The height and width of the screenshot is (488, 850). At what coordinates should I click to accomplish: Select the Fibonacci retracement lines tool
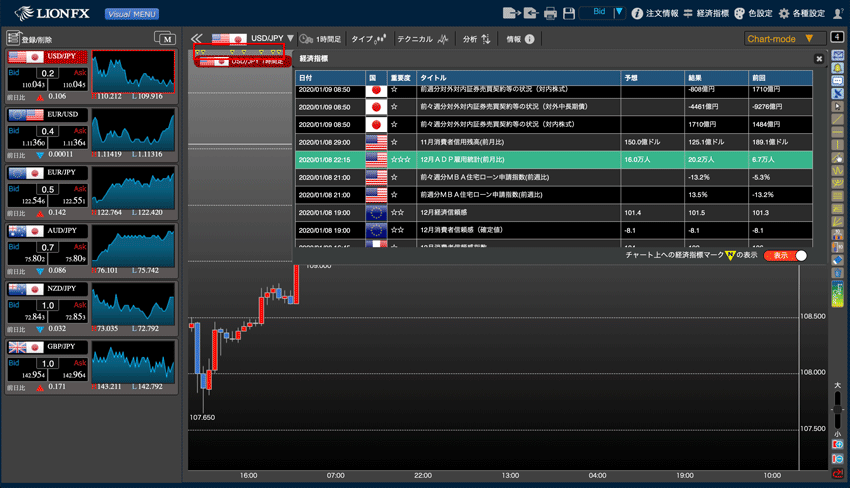pos(838,195)
